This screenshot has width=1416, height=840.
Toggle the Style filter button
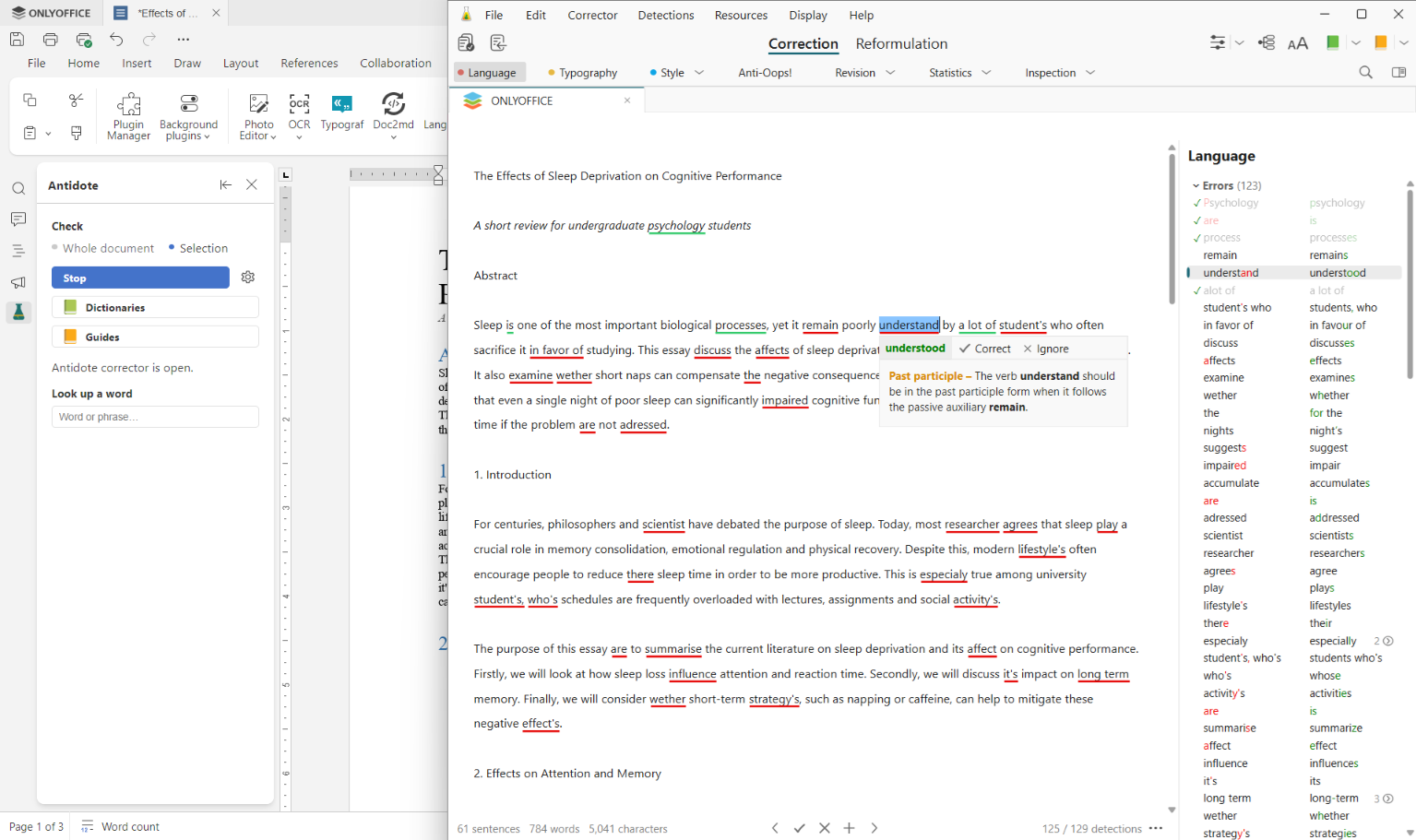click(x=667, y=73)
